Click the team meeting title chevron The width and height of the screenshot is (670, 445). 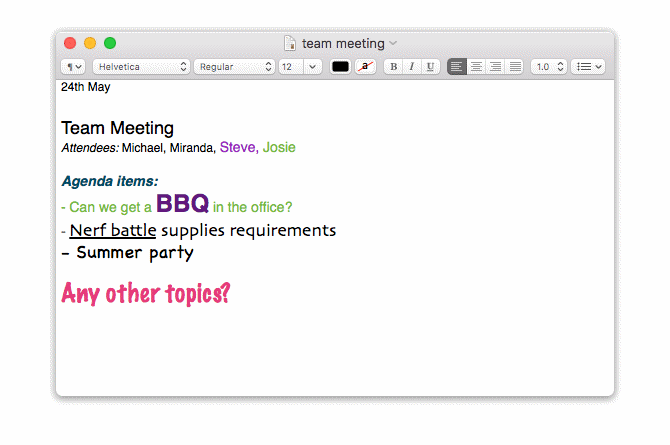pos(393,44)
